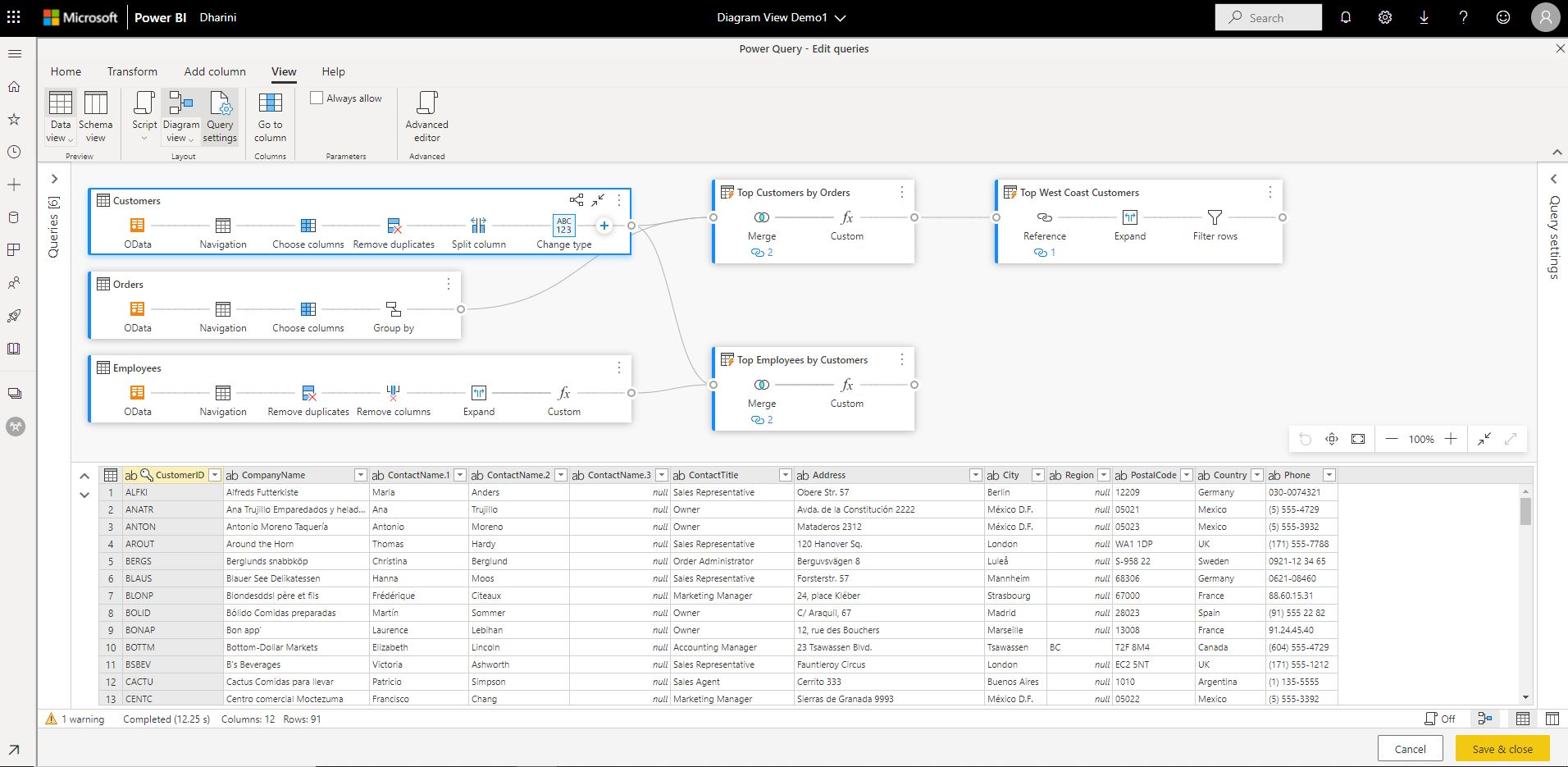Click the Power BI Search box

(x=1269, y=17)
